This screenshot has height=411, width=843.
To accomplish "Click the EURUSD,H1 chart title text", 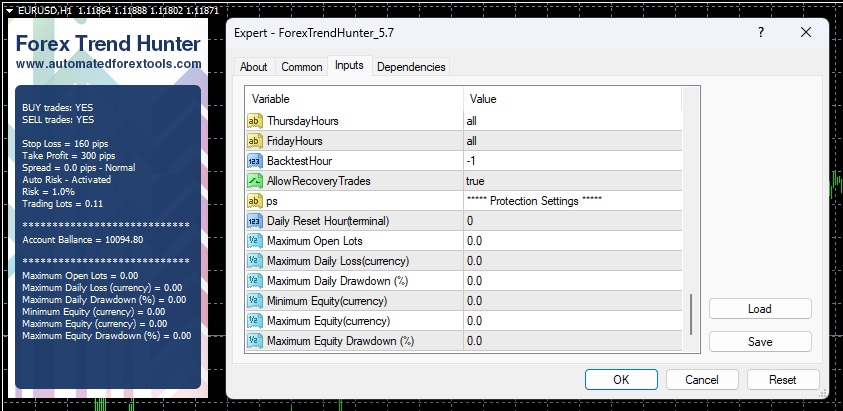I will [45, 10].
